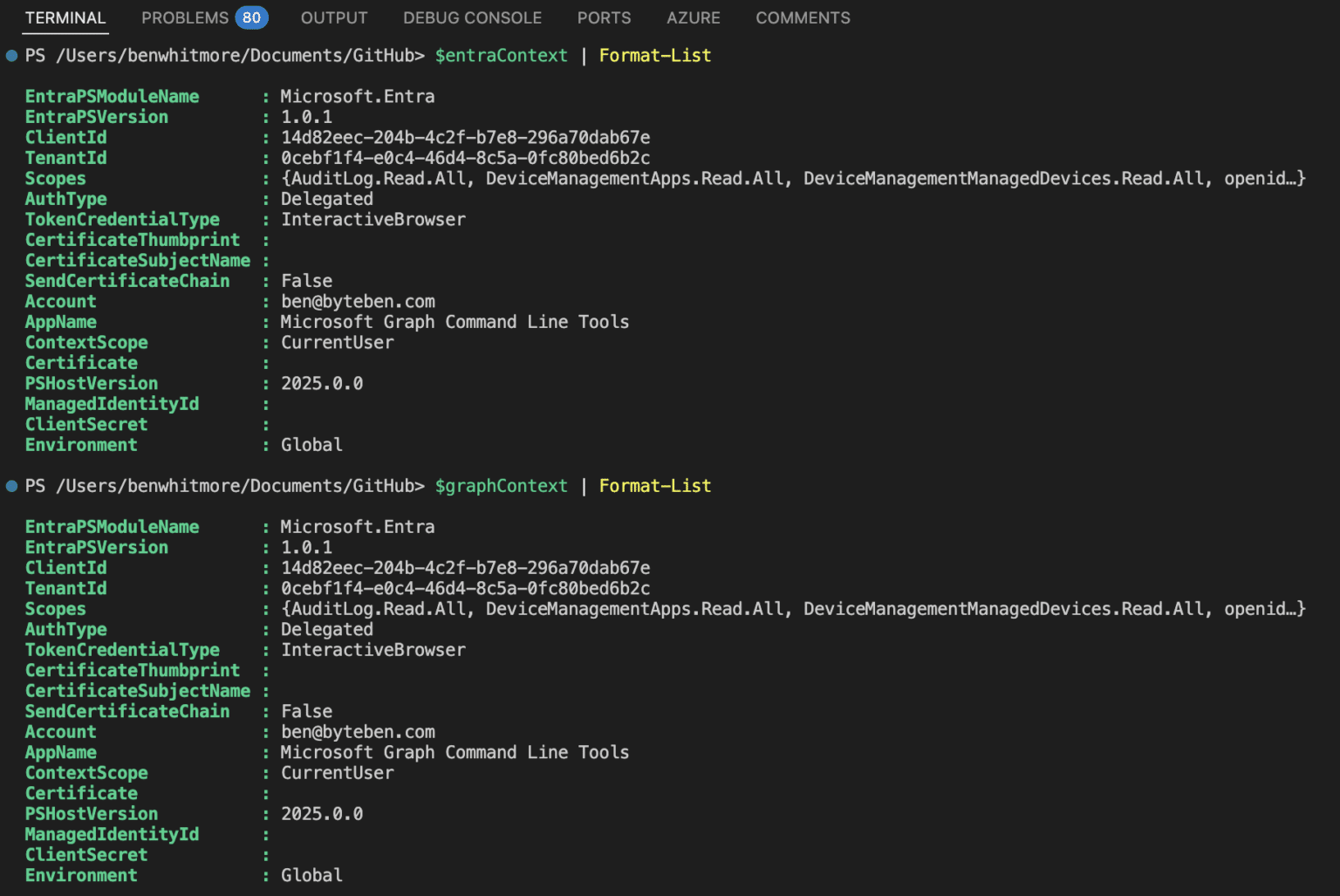Switch to the COMMENTS tab

coord(803,17)
